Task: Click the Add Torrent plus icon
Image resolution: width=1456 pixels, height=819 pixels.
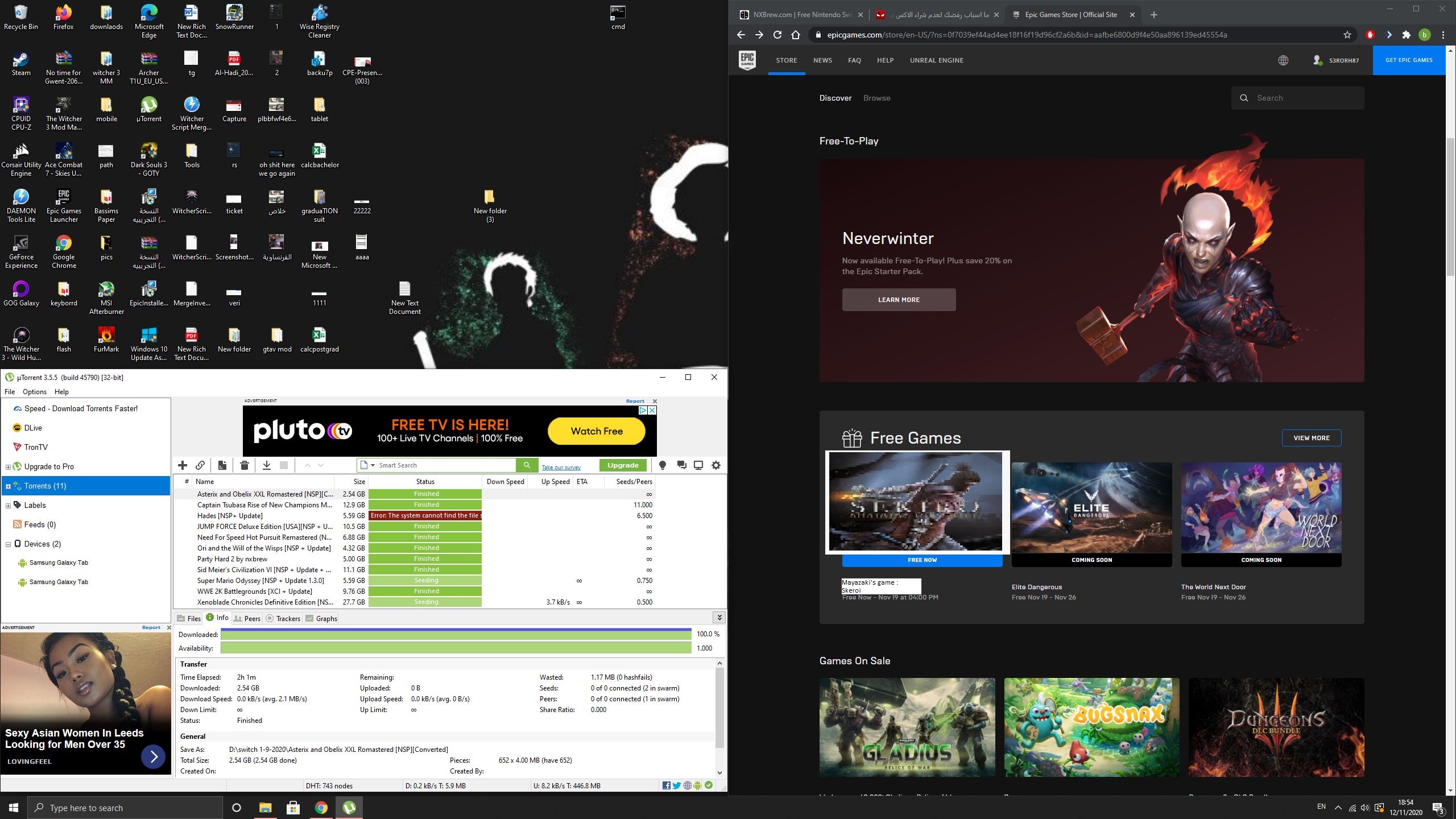Action: point(183,465)
